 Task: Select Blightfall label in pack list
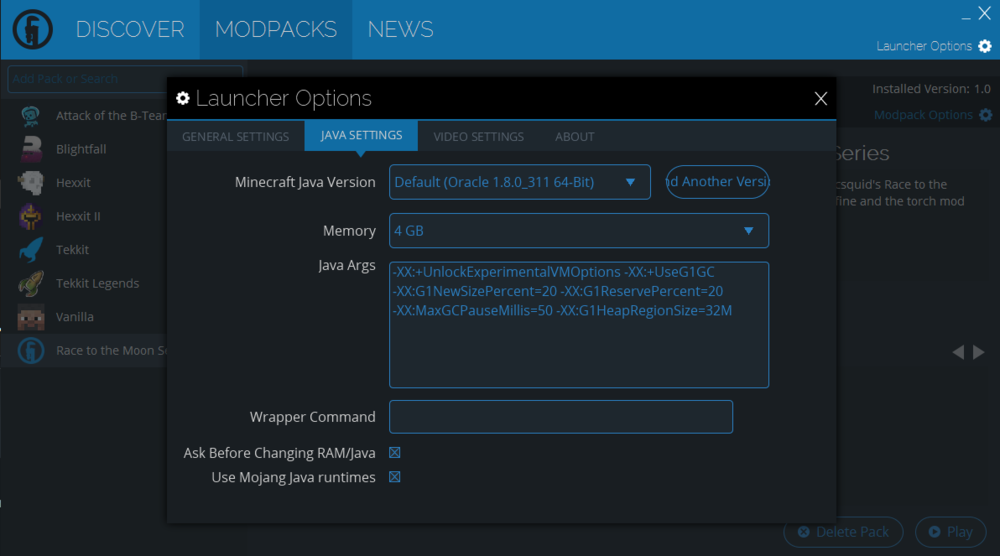coord(81,149)
